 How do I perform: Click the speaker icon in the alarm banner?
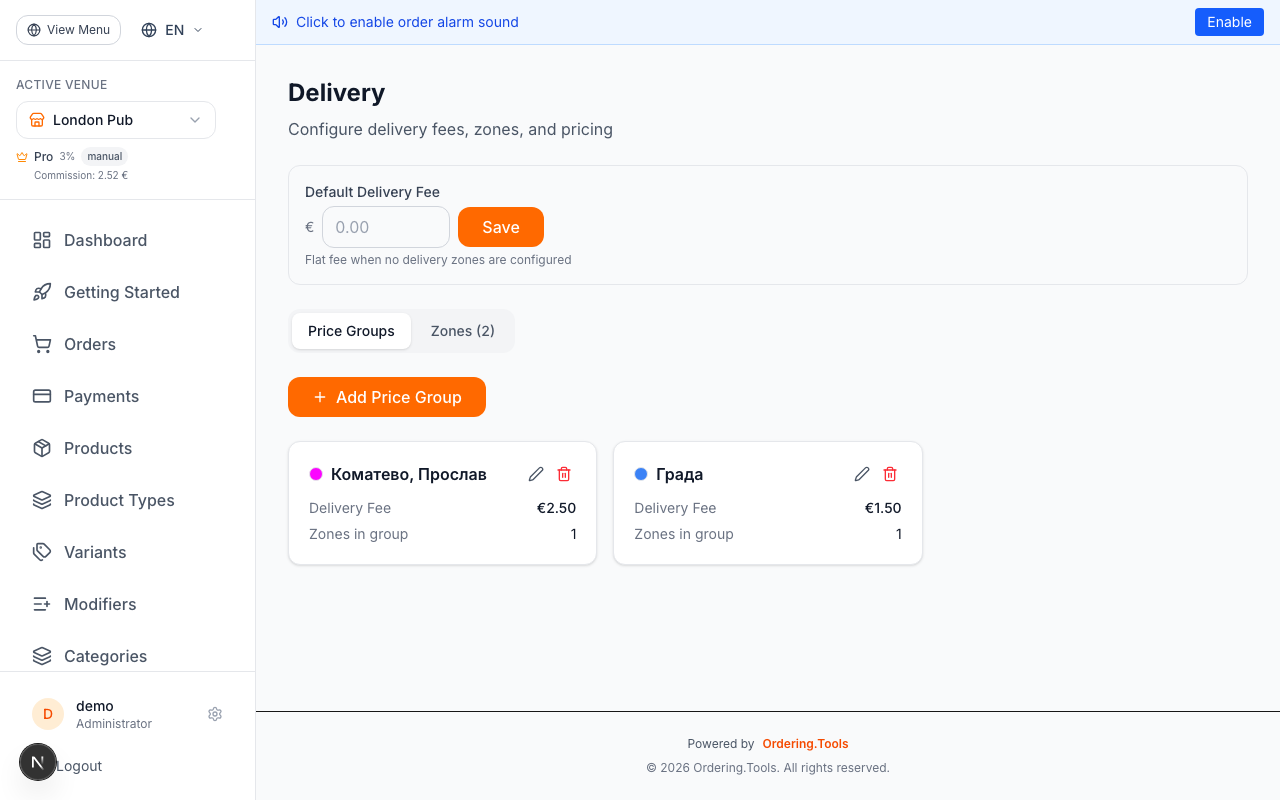pos(279,21)
